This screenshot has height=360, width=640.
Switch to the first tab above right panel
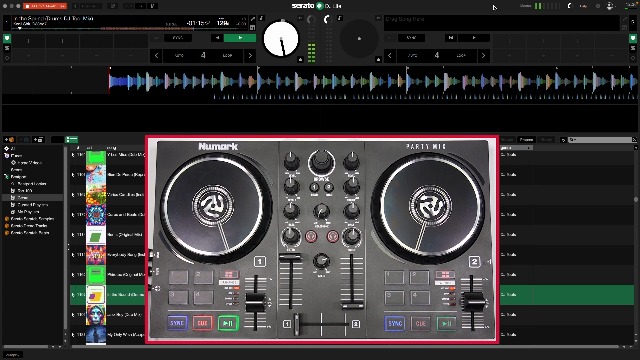(x=508, y=140)
